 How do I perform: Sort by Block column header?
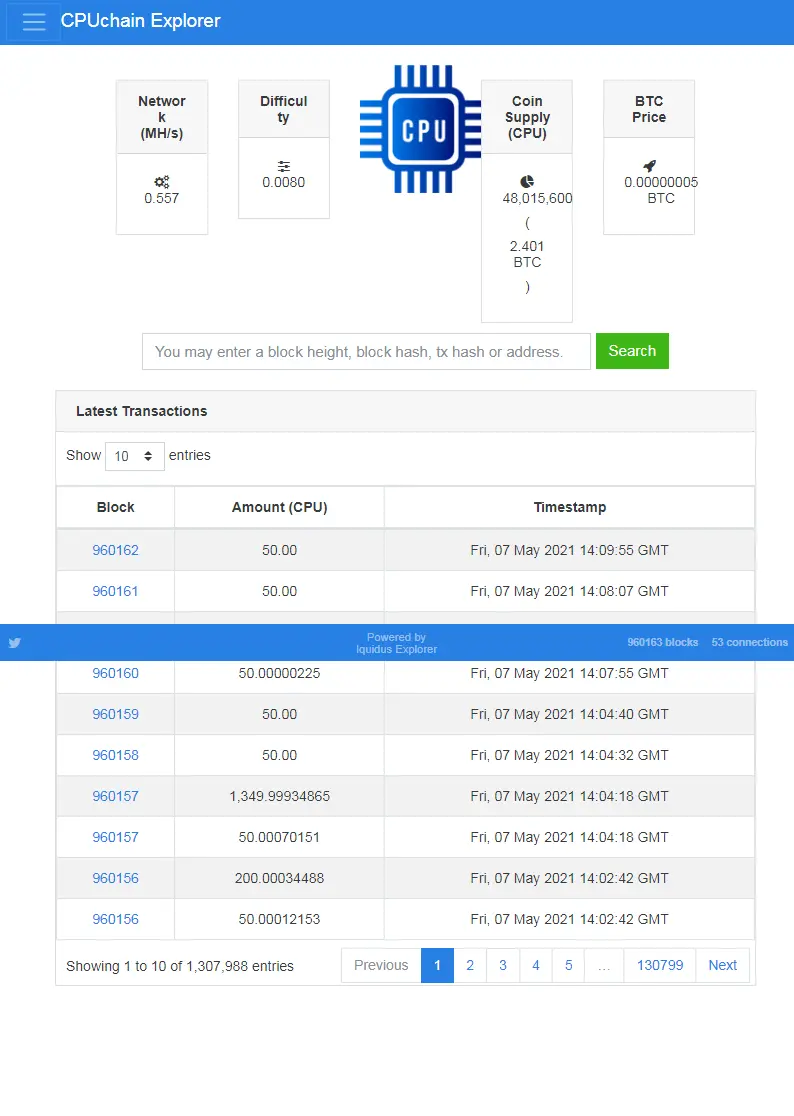point(115,507)
